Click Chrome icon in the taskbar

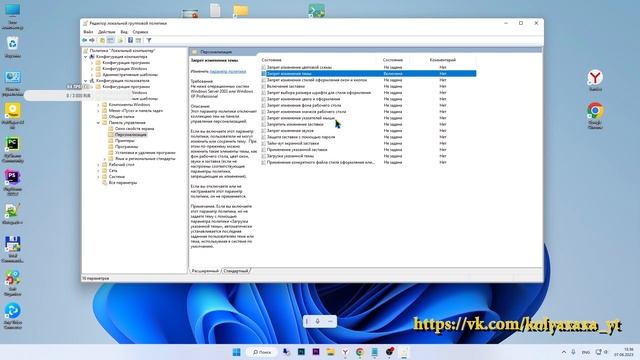coord(360,352)
